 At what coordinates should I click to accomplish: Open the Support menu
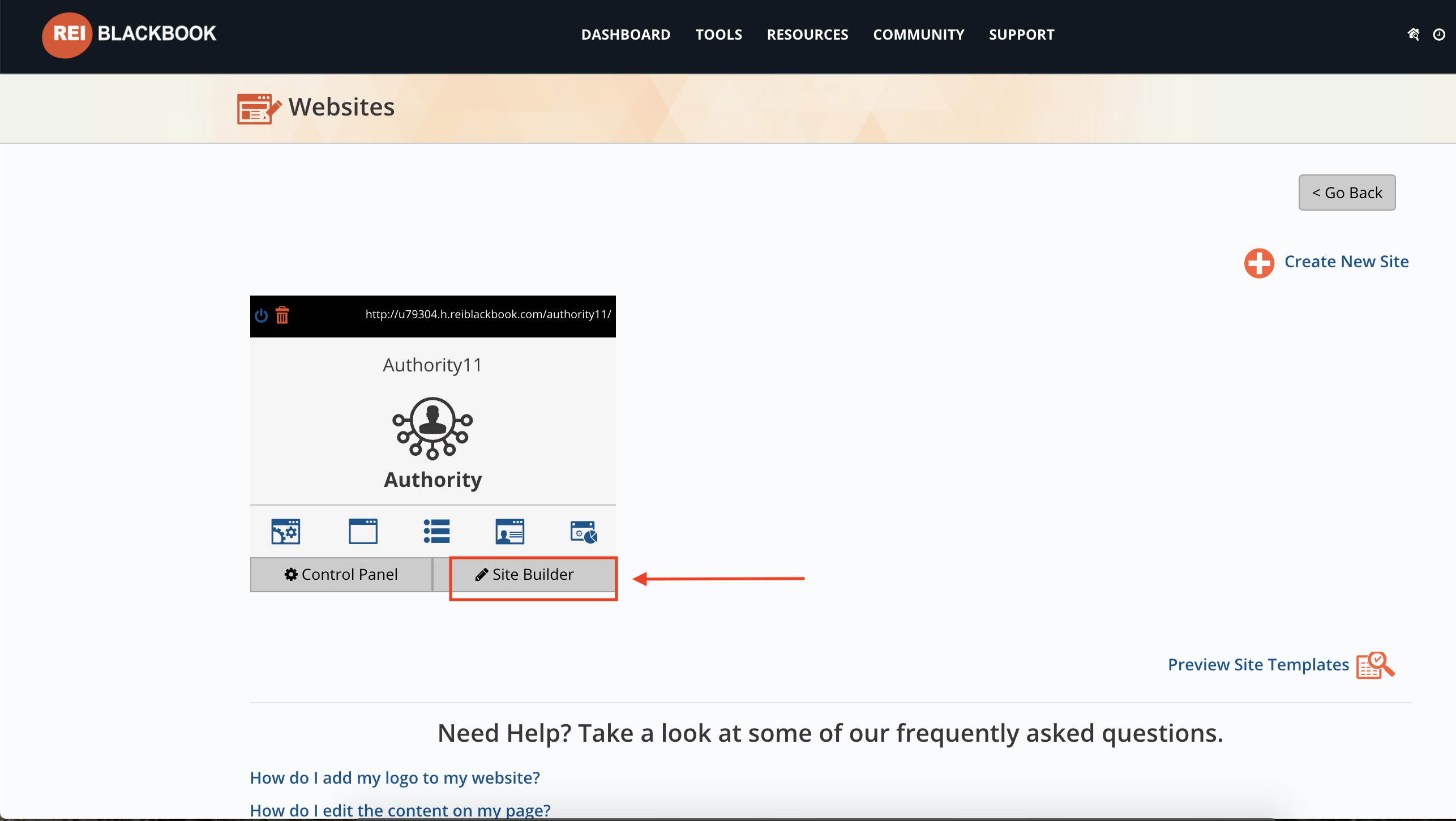coord(1021,35)
